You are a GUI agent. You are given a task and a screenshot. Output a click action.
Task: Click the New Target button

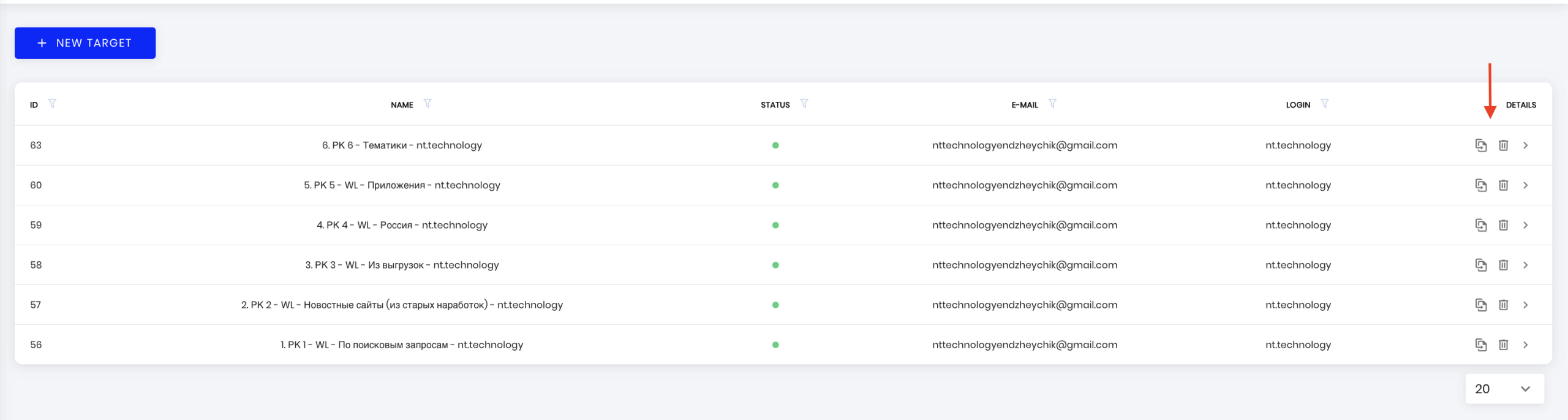tap(85, 43)
